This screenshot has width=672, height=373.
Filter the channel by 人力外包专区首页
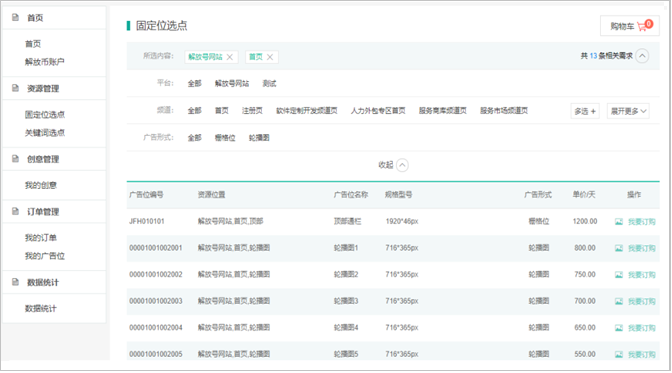tap(378, 111)
